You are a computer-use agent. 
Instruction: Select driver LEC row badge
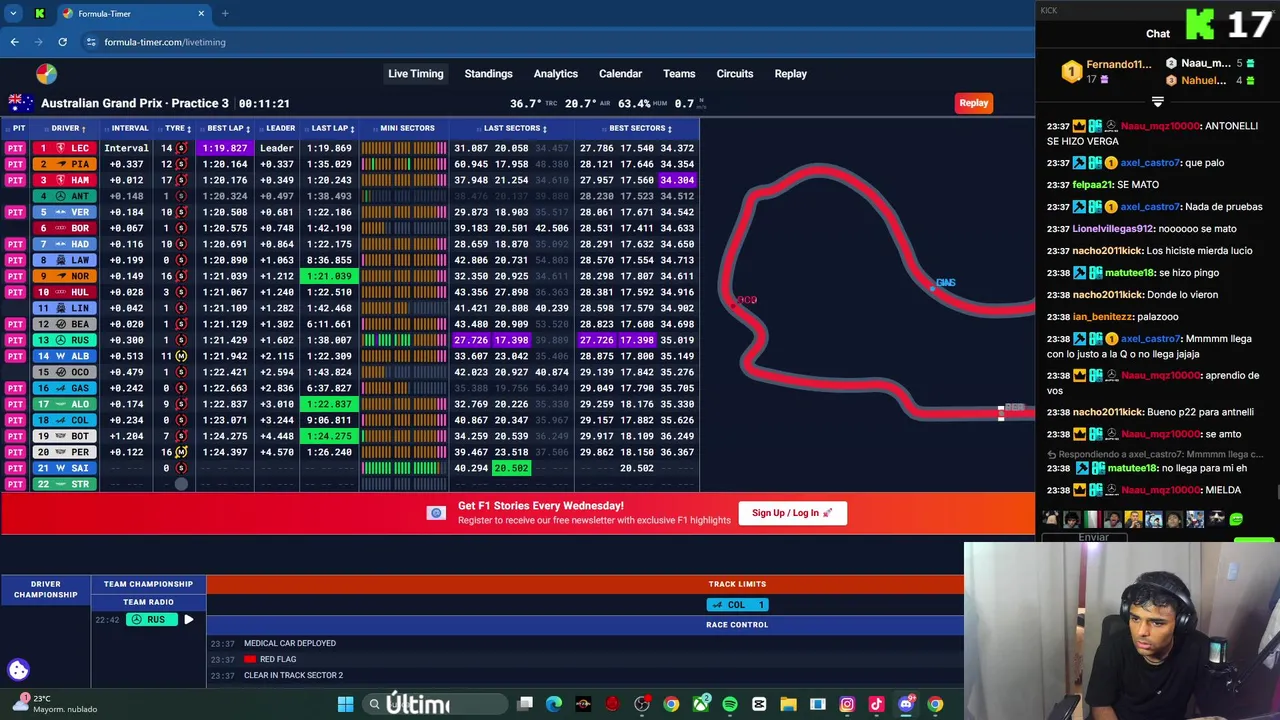[65, 148]
